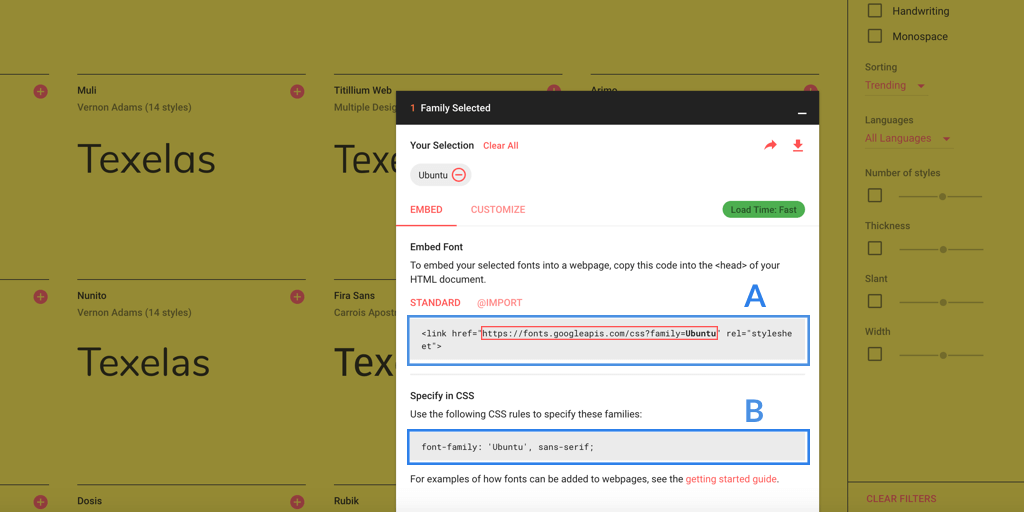The image size is (1024, 512).
Task: Toggle the Monospace category checkbox
Action: 875,37
